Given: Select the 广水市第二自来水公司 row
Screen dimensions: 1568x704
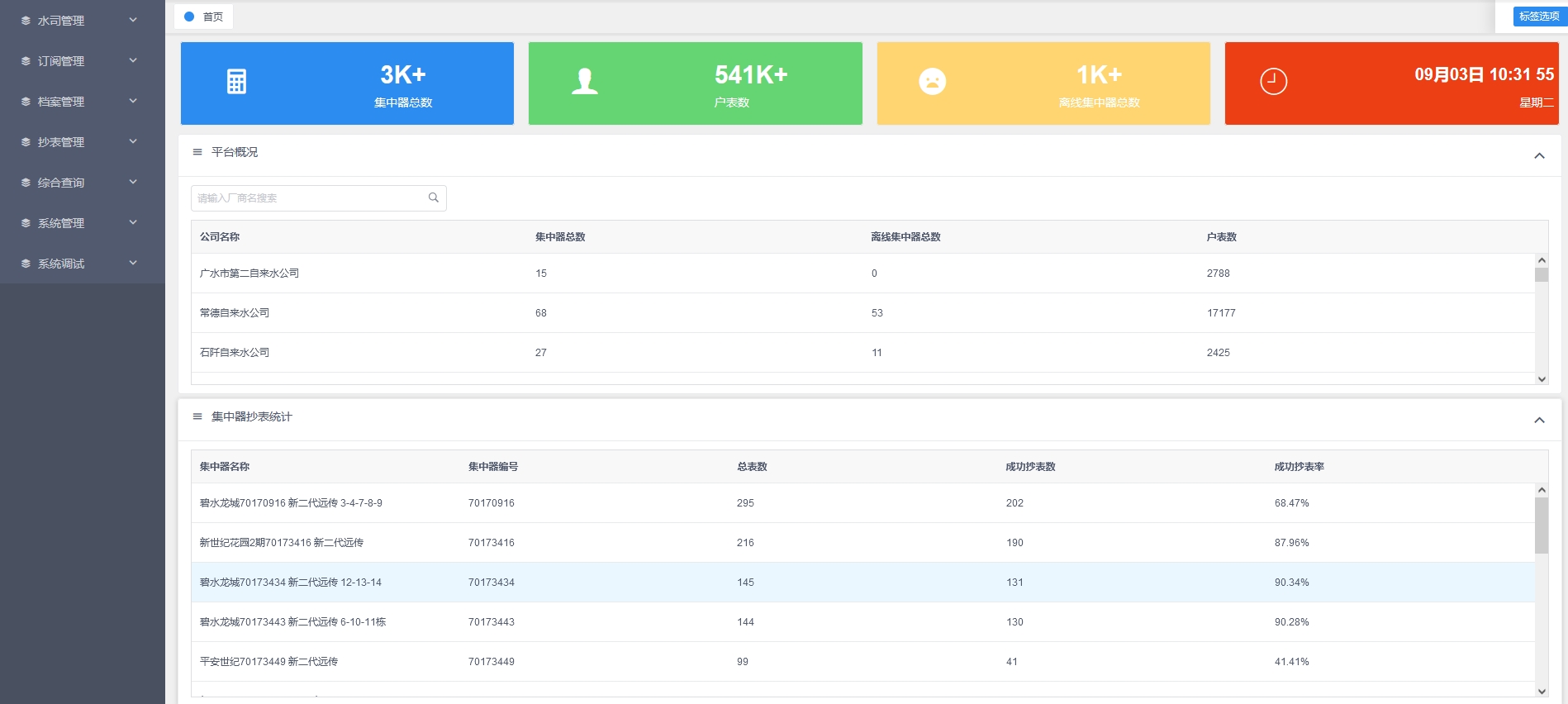Looking at the screenshot, I should (x=863, y=274).
